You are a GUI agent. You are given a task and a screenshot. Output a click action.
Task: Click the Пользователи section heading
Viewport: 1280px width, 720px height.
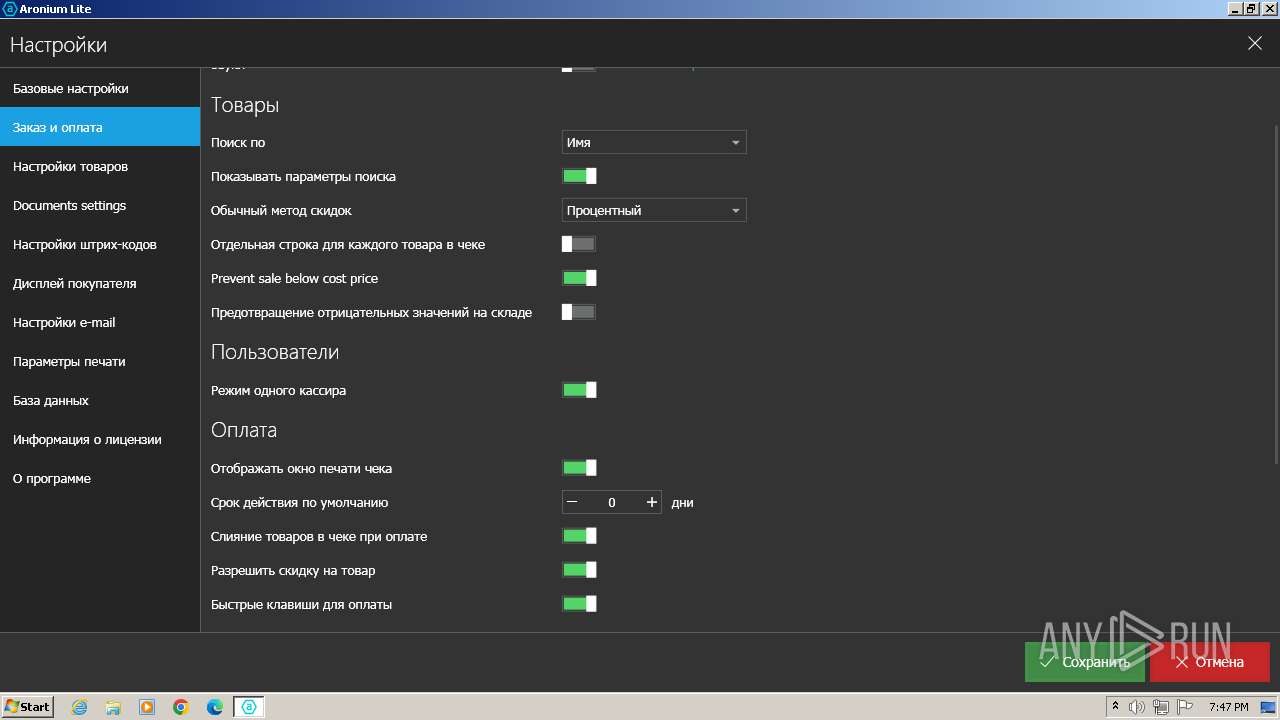[x=275, y=352]
